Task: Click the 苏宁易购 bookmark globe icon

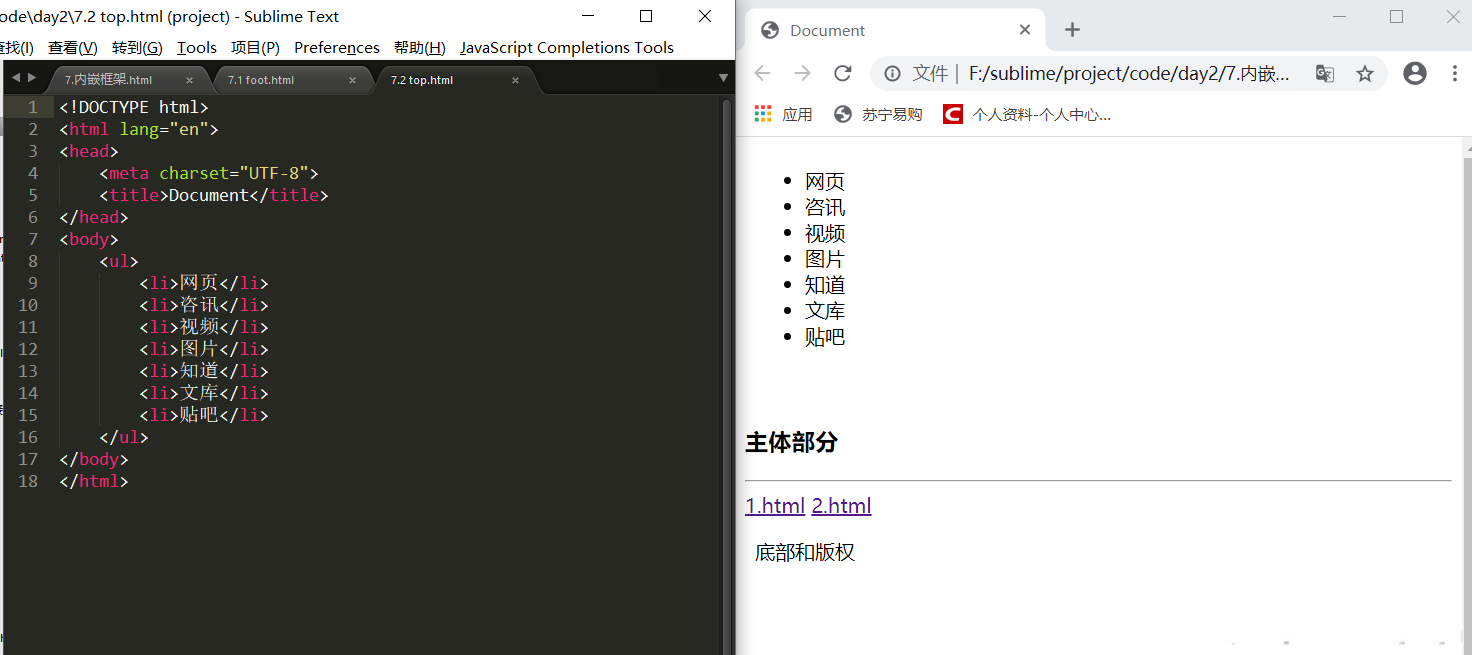Action: [x=844, y=113]
